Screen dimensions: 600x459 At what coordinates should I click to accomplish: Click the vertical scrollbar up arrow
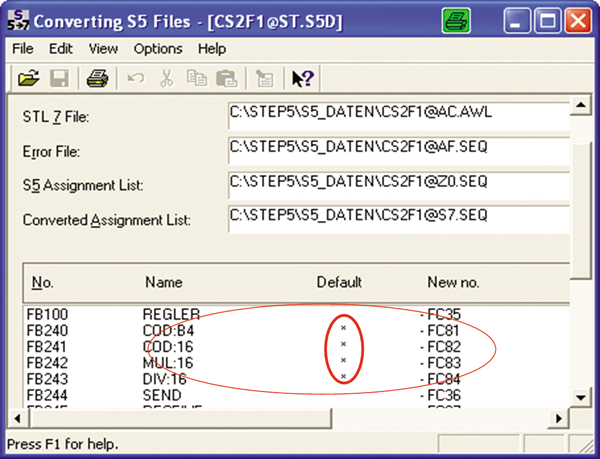coord(581,105)
